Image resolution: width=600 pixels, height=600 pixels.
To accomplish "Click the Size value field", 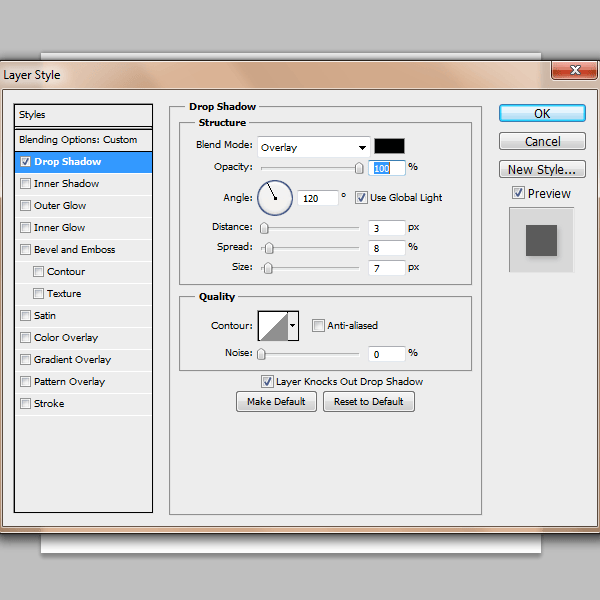I will click(x=386, y=268).
